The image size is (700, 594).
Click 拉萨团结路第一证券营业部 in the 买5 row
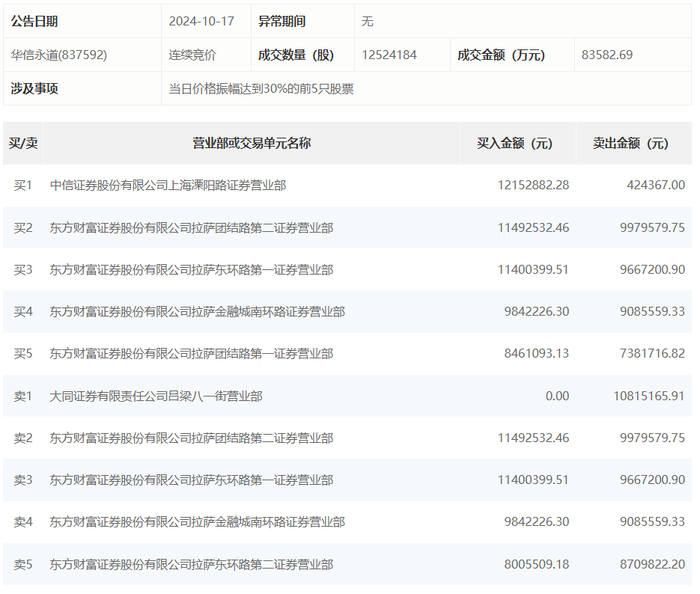pos(262,353)
